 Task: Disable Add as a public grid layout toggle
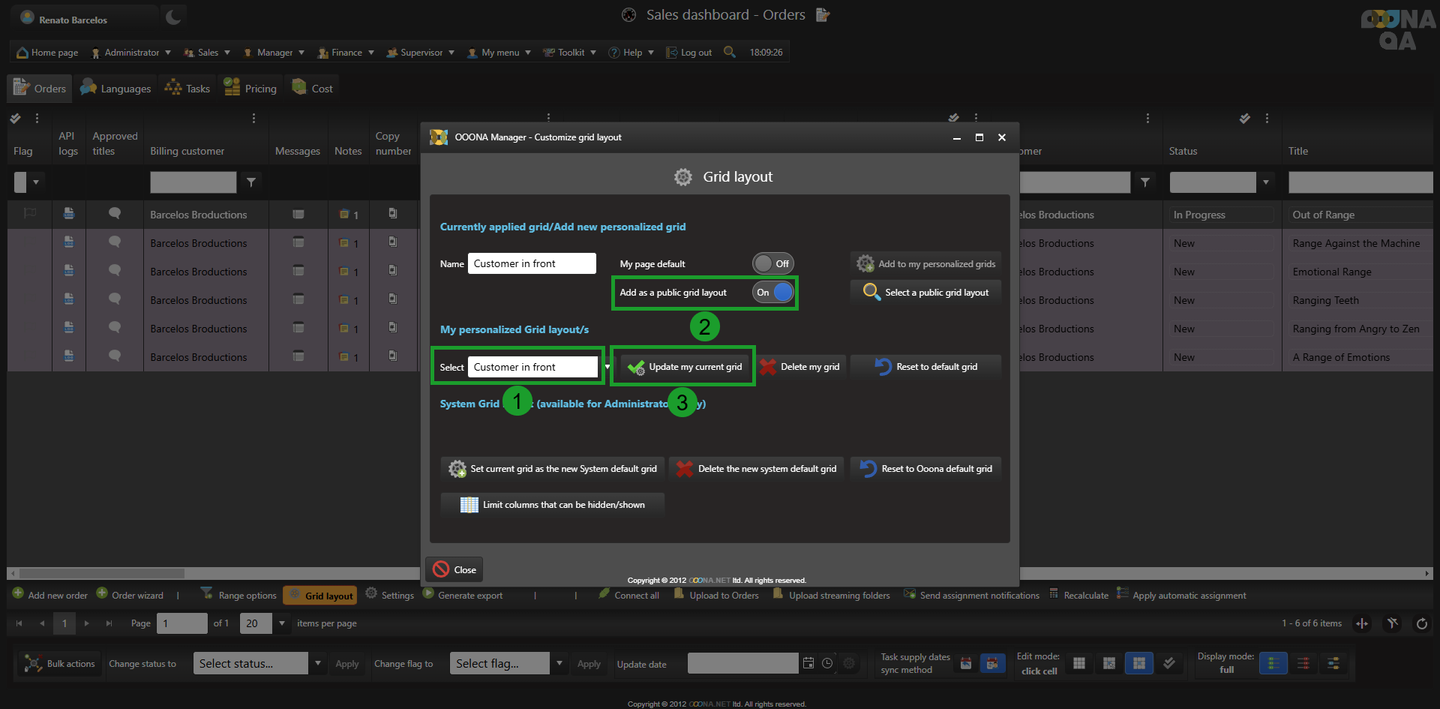(x=773, y=292)
